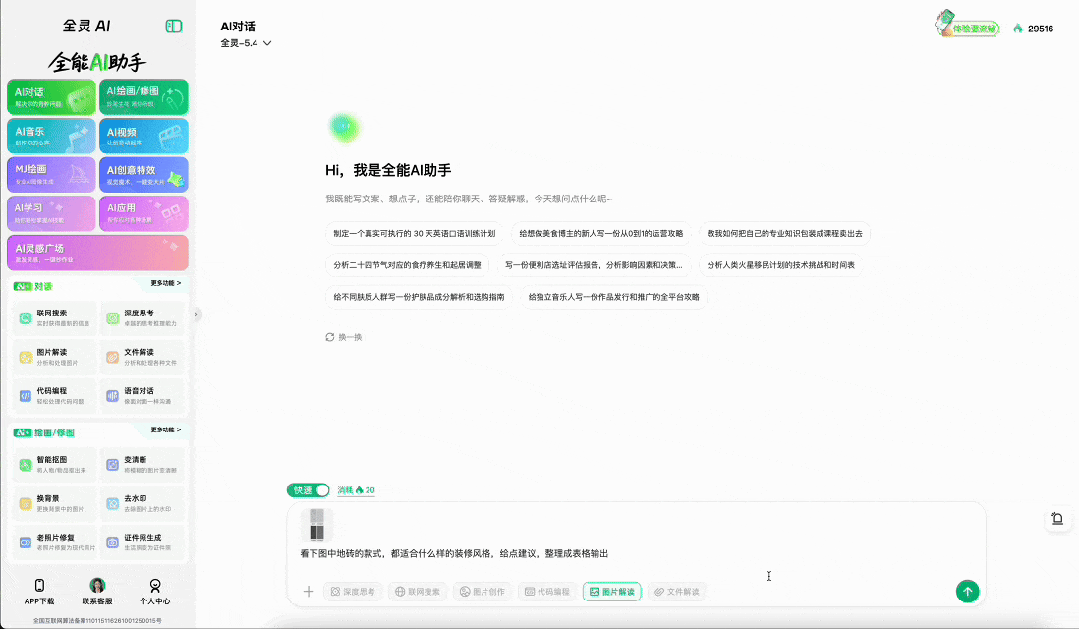
Task: Open the 换背景 tool
Action: coord(55,503)
